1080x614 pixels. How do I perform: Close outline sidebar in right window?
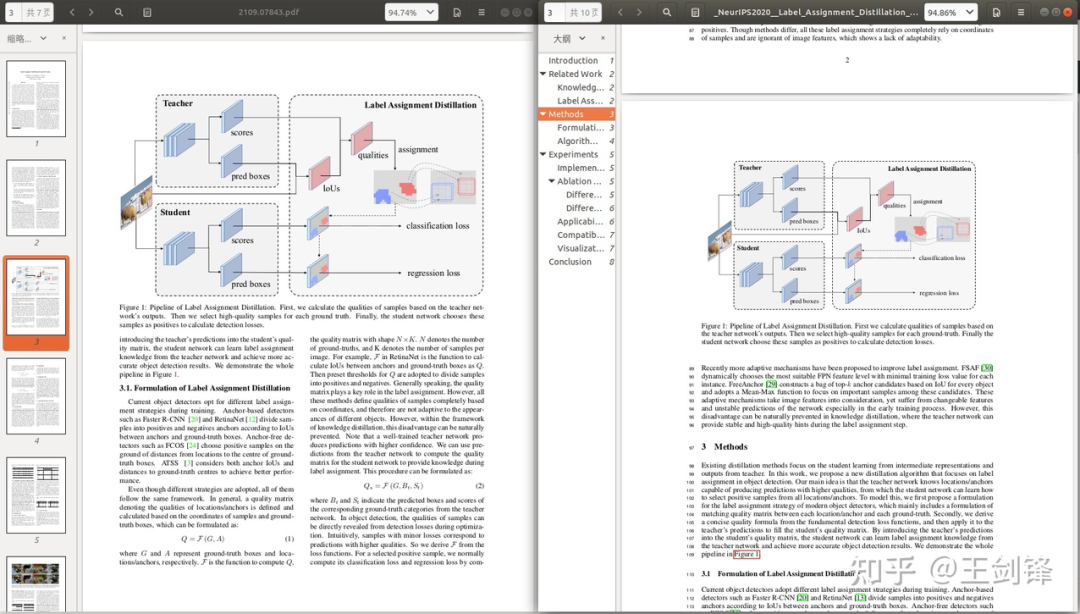tap(603, 39)
